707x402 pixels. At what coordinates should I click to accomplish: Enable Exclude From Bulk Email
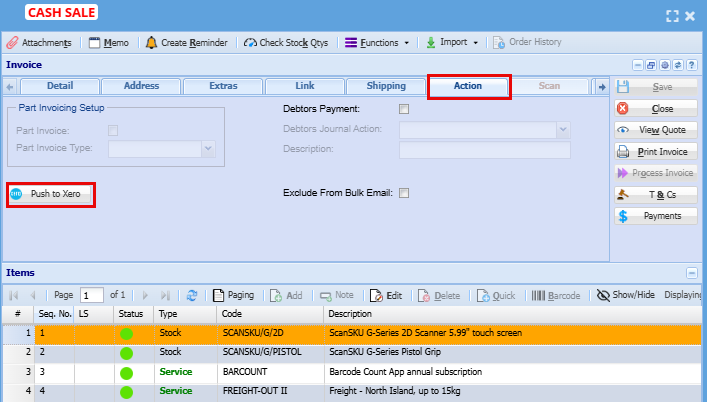click(404, 193)
